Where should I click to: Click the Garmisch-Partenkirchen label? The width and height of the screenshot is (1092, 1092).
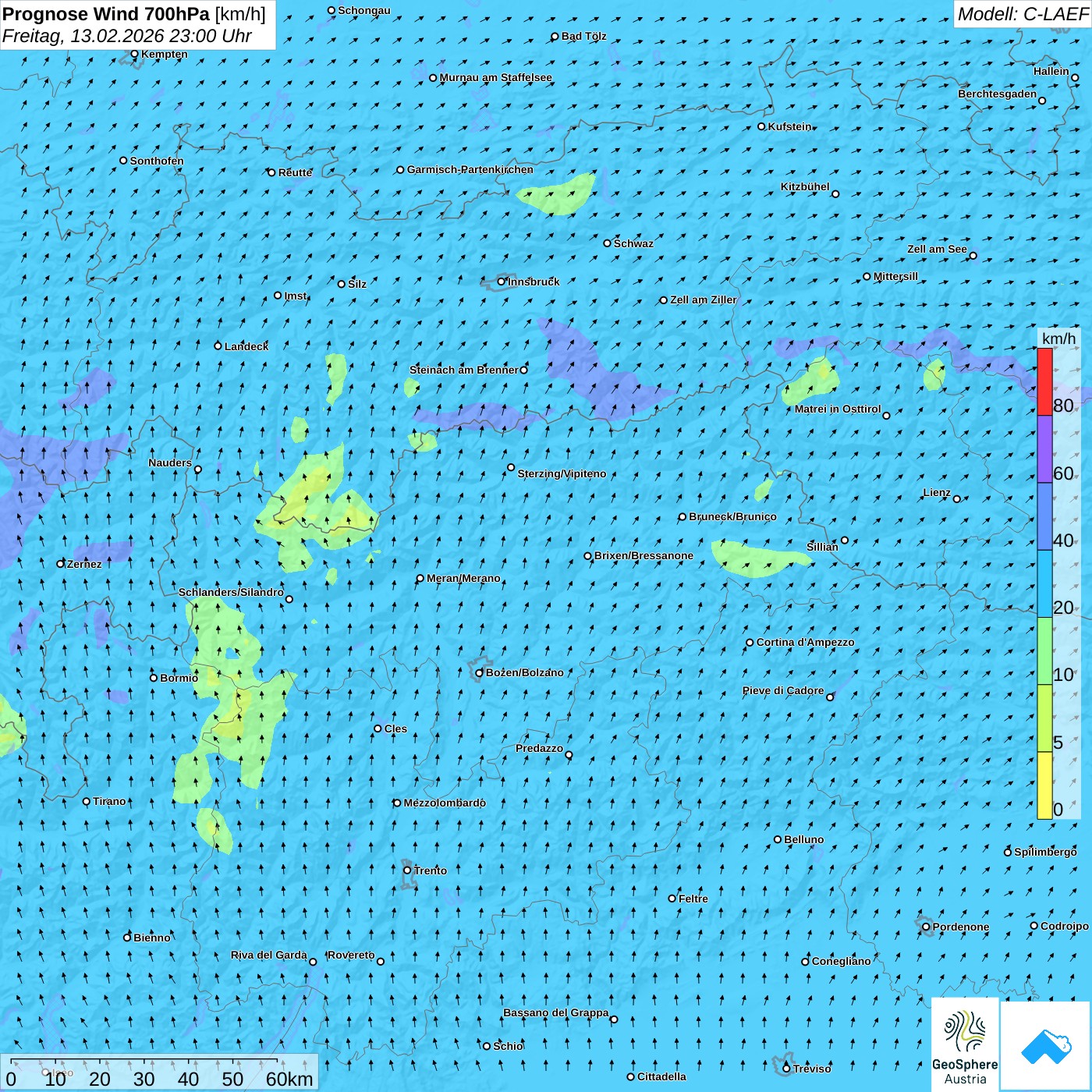click(470, 169)
